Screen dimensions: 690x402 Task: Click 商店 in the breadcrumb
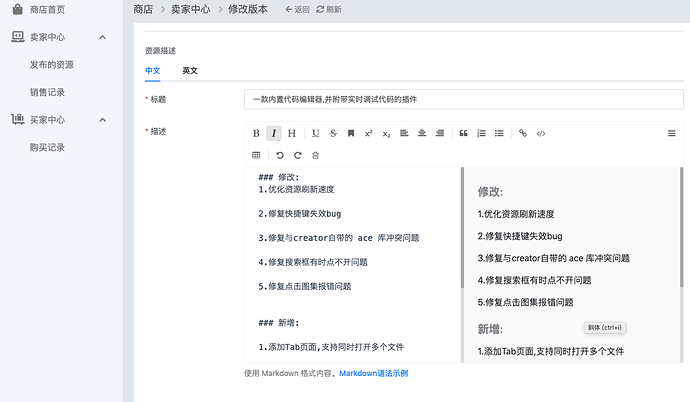[x=143, y=9]
